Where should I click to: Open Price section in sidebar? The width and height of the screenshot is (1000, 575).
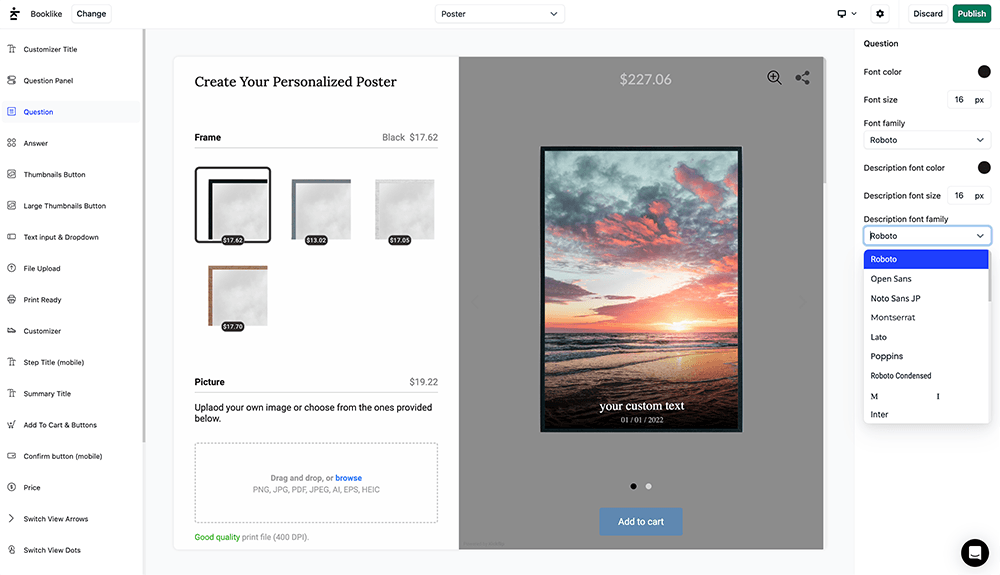point(32,488)
